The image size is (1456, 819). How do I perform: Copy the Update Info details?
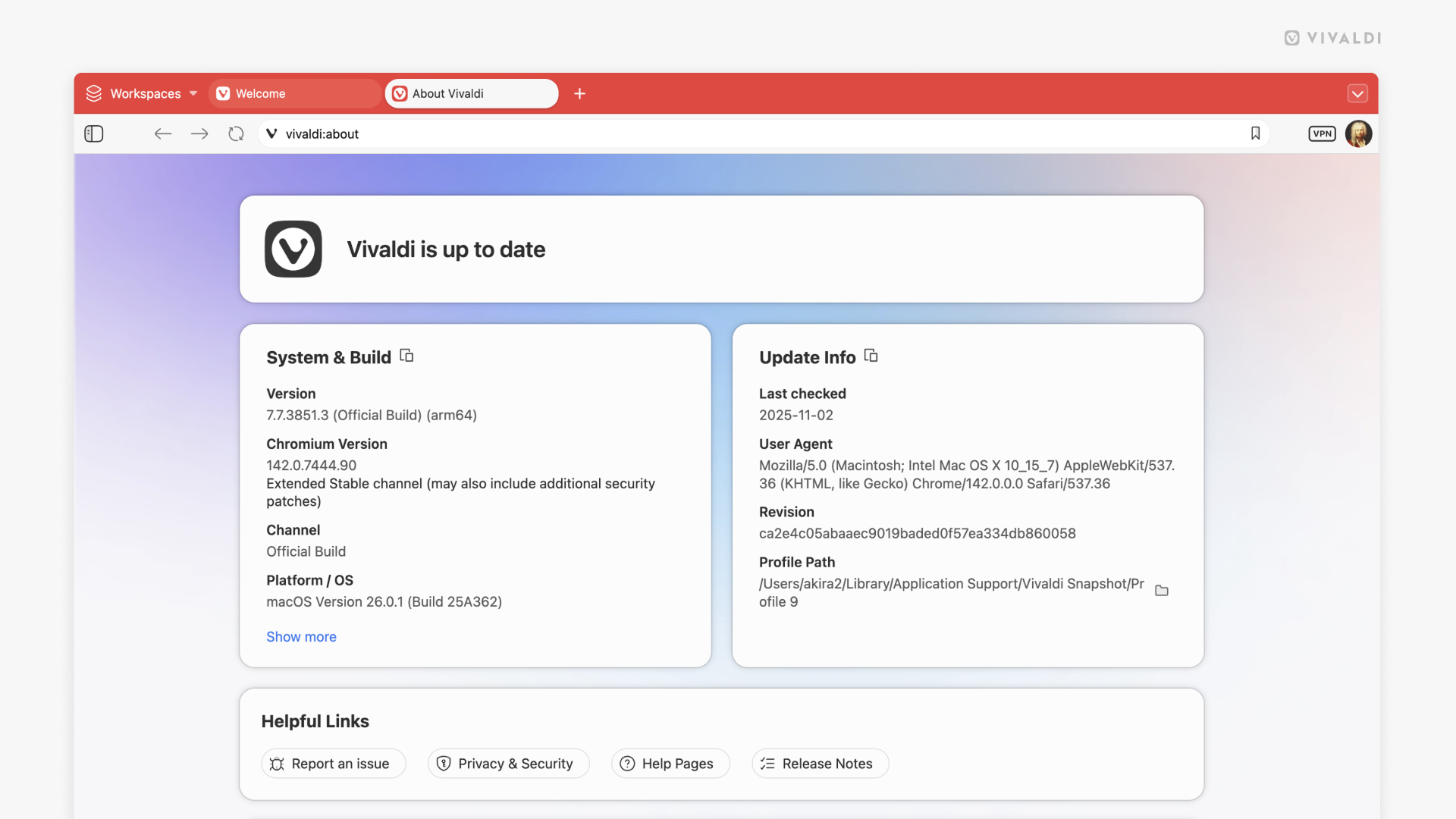click(x=871, y=355)
